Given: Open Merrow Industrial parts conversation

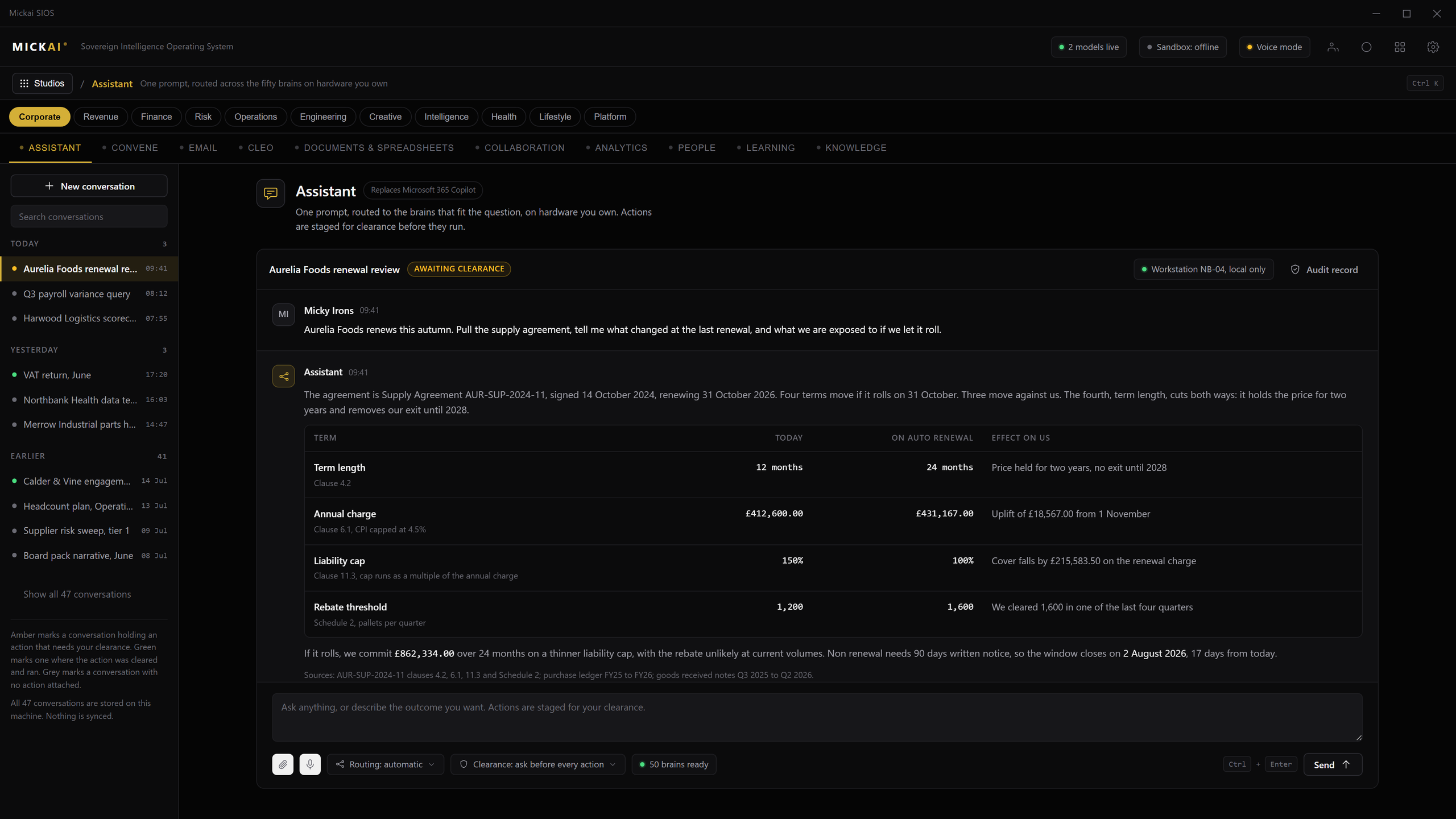Looking at the screenshot, I should tap(89, 424).
